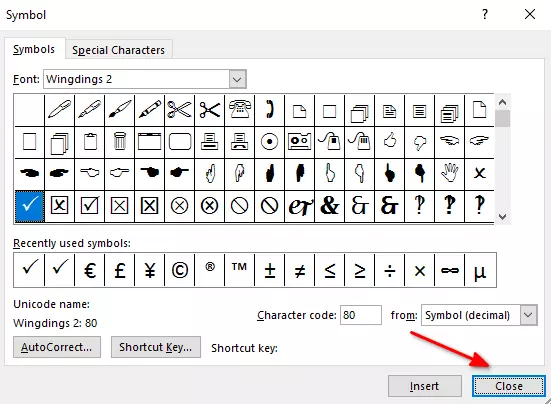
Task: Select the Symbols tab
Action: pos(34,49)
